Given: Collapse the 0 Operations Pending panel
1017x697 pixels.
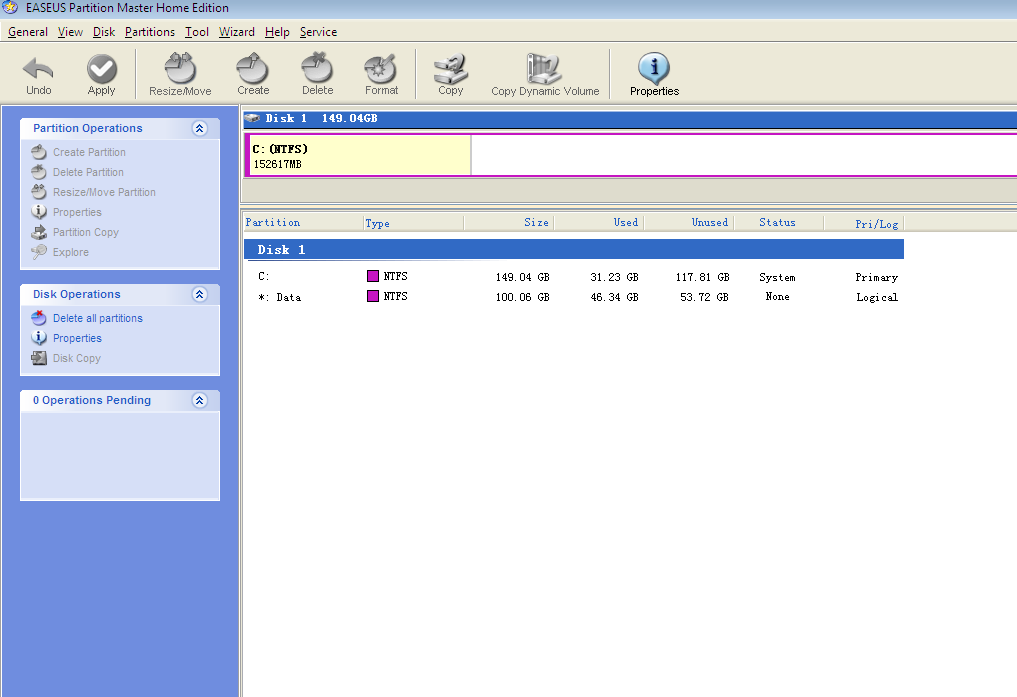Looking at the screenshot, I should [199, 400].
